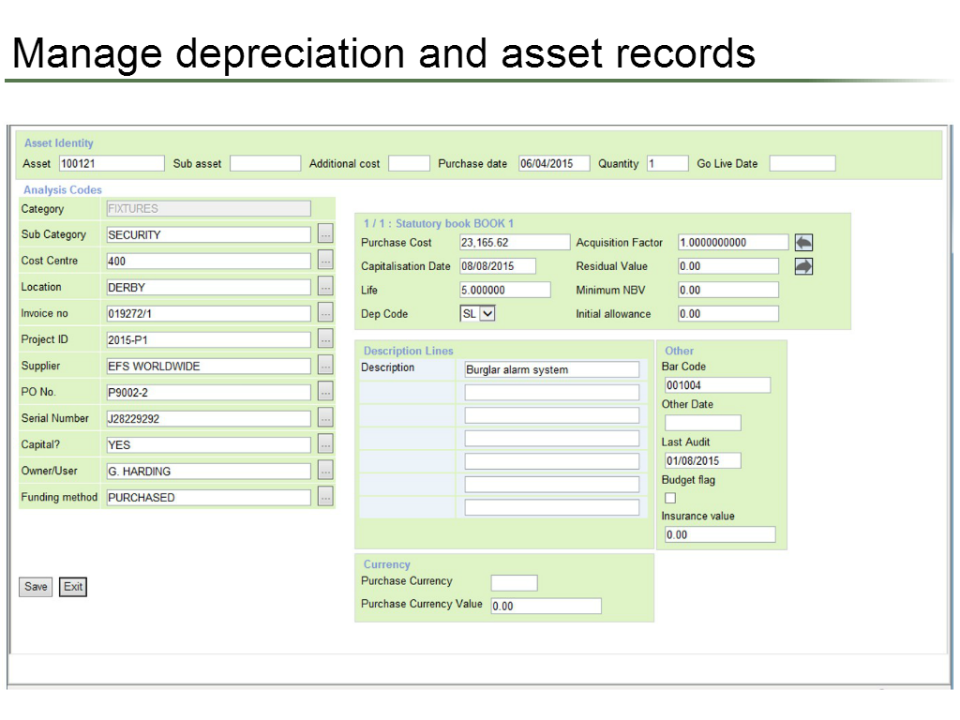
Task: Open lookup button for PO No.
Action: pyautogui.click(x=325, y=392)
